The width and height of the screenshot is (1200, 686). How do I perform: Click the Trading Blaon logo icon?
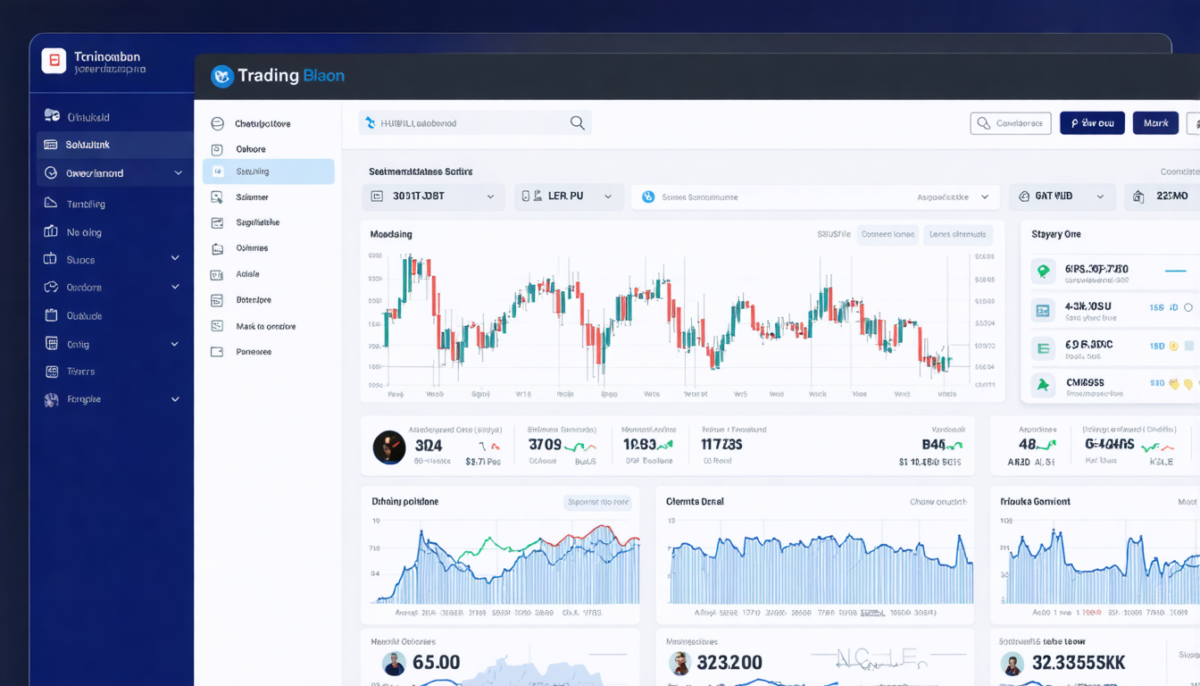click(x=222, y=76)
